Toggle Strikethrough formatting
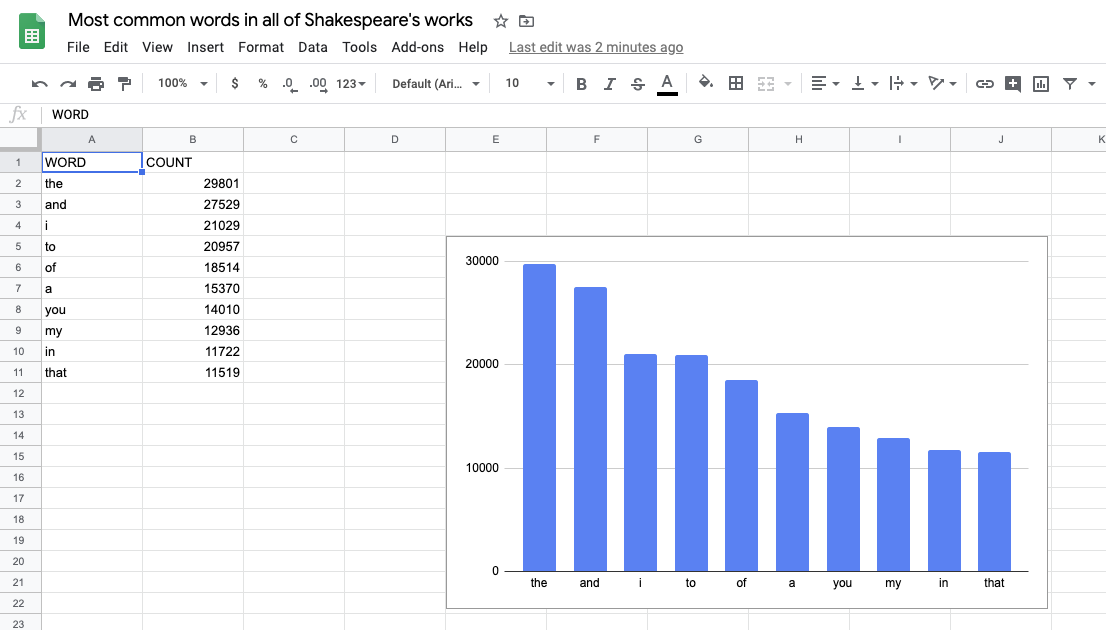1106x630 pixels. point(638,84)
